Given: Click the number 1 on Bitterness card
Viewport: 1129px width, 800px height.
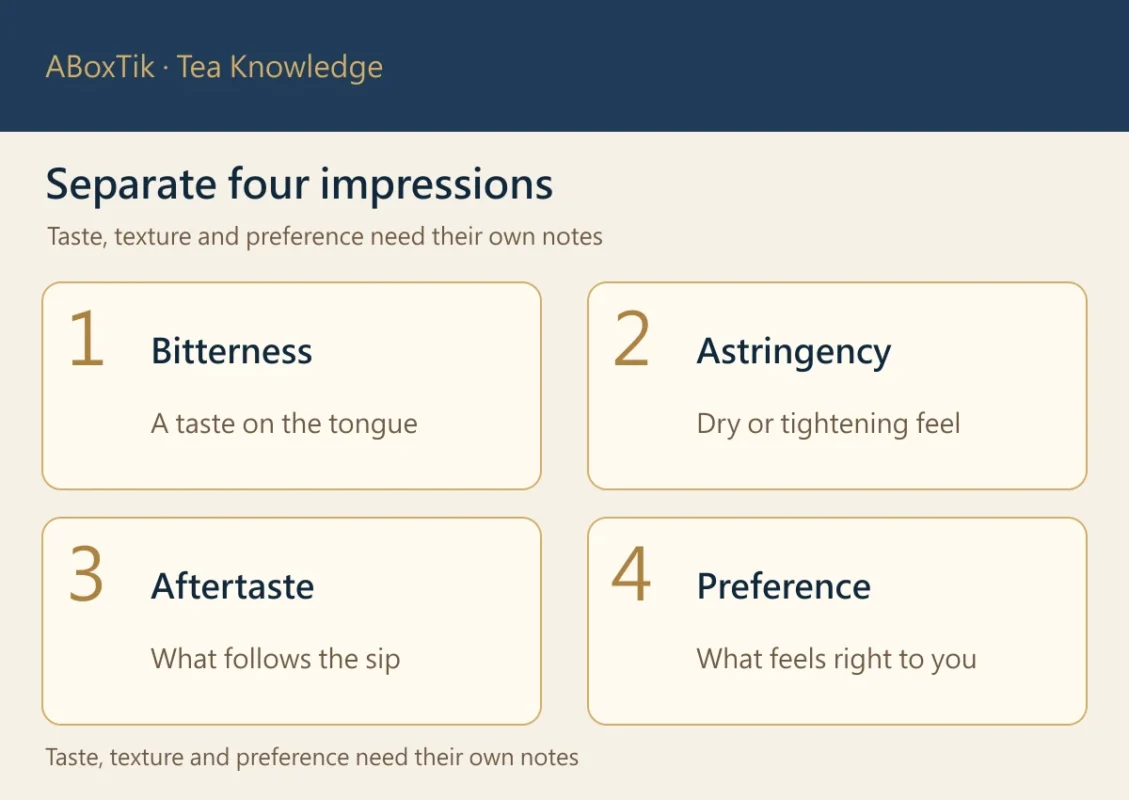Looking at the screenshot, I should point(86,338).
